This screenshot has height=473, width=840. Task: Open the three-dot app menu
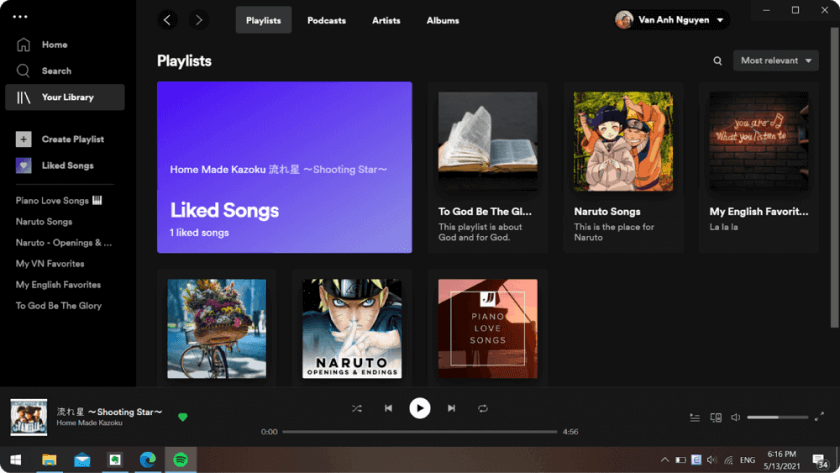coord(20,17)
